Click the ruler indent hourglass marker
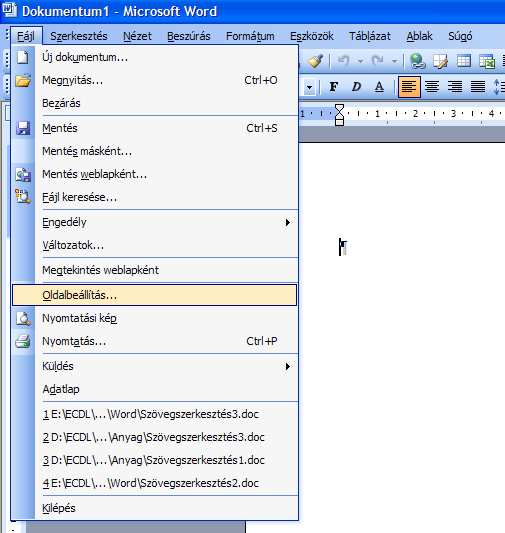This screenshot has height=533, width=505. click(339, 115)
